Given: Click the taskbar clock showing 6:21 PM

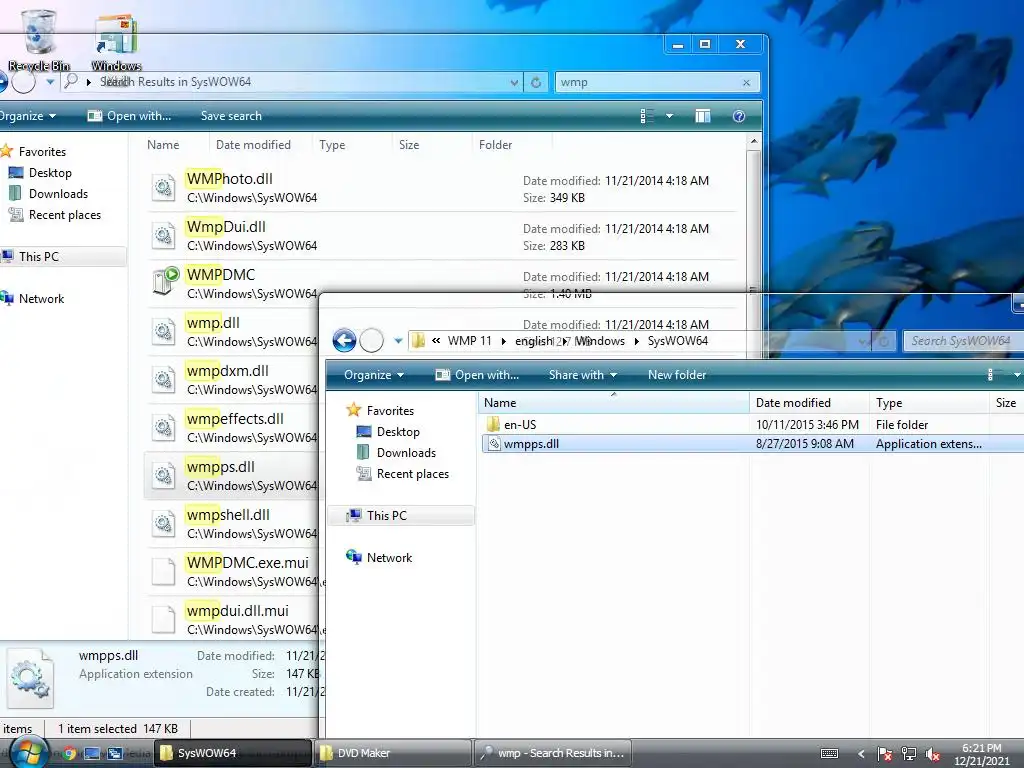Looking at the screenshot, I should [982, 754].
